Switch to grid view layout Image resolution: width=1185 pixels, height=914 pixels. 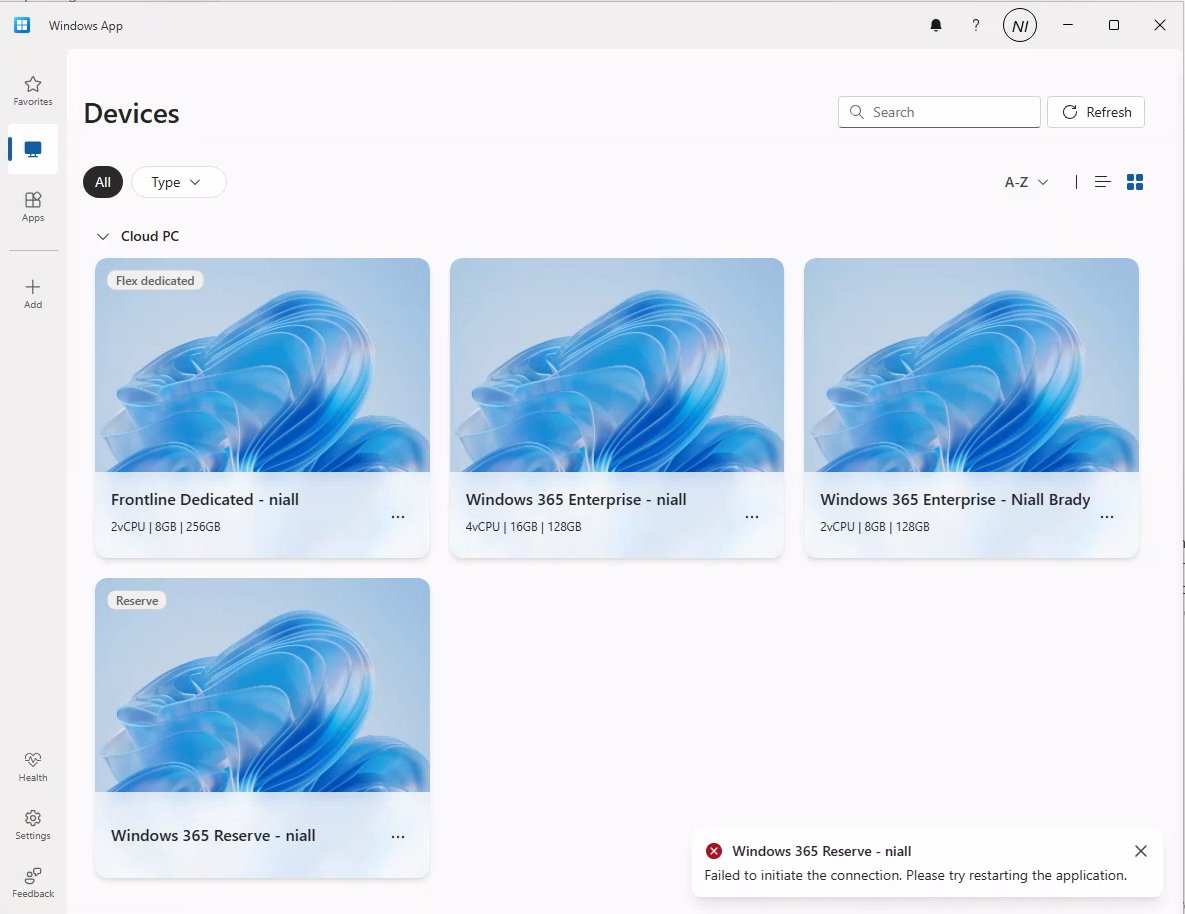1134,181
